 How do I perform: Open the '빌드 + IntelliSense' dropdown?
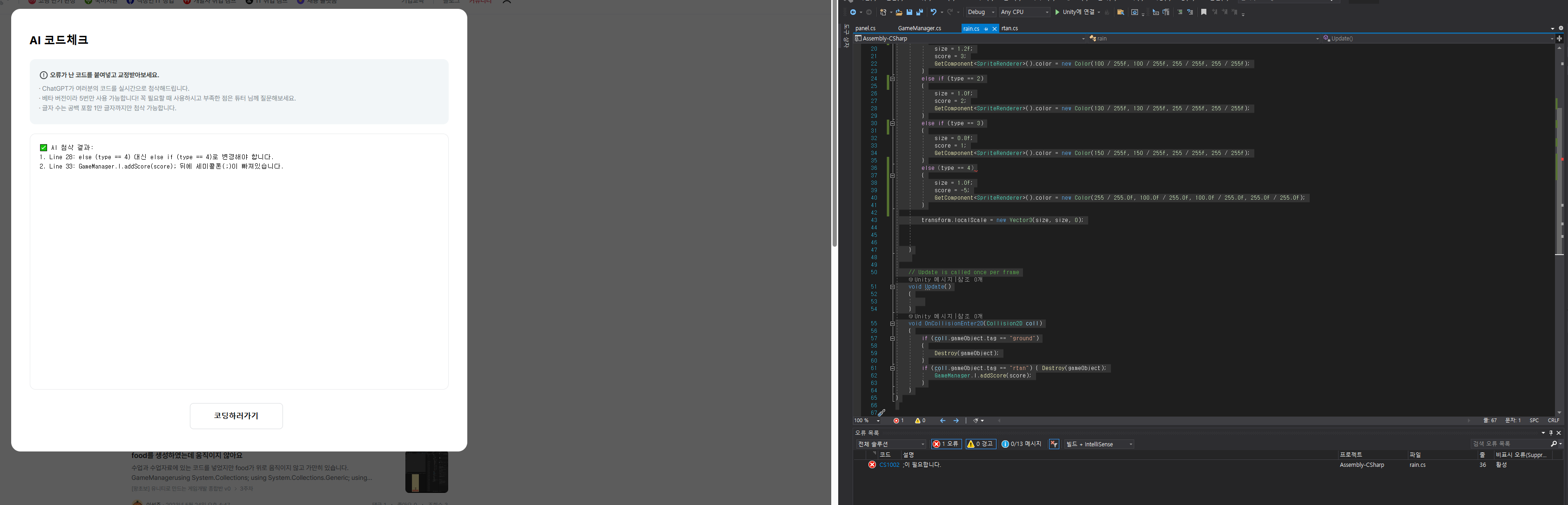(x=1099, y=444)
